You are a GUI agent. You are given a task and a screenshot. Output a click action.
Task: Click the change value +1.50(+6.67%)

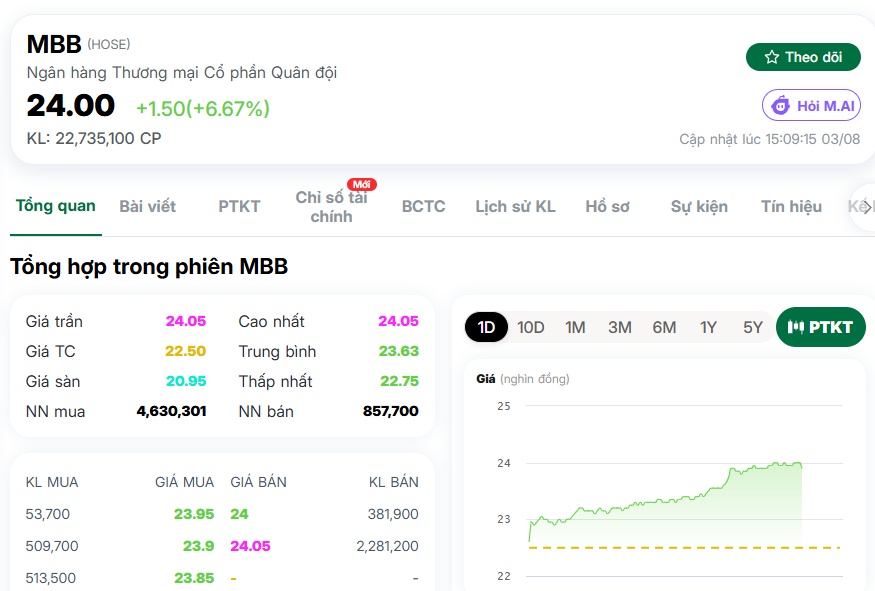pyautogui.click(x=203, y=108)
